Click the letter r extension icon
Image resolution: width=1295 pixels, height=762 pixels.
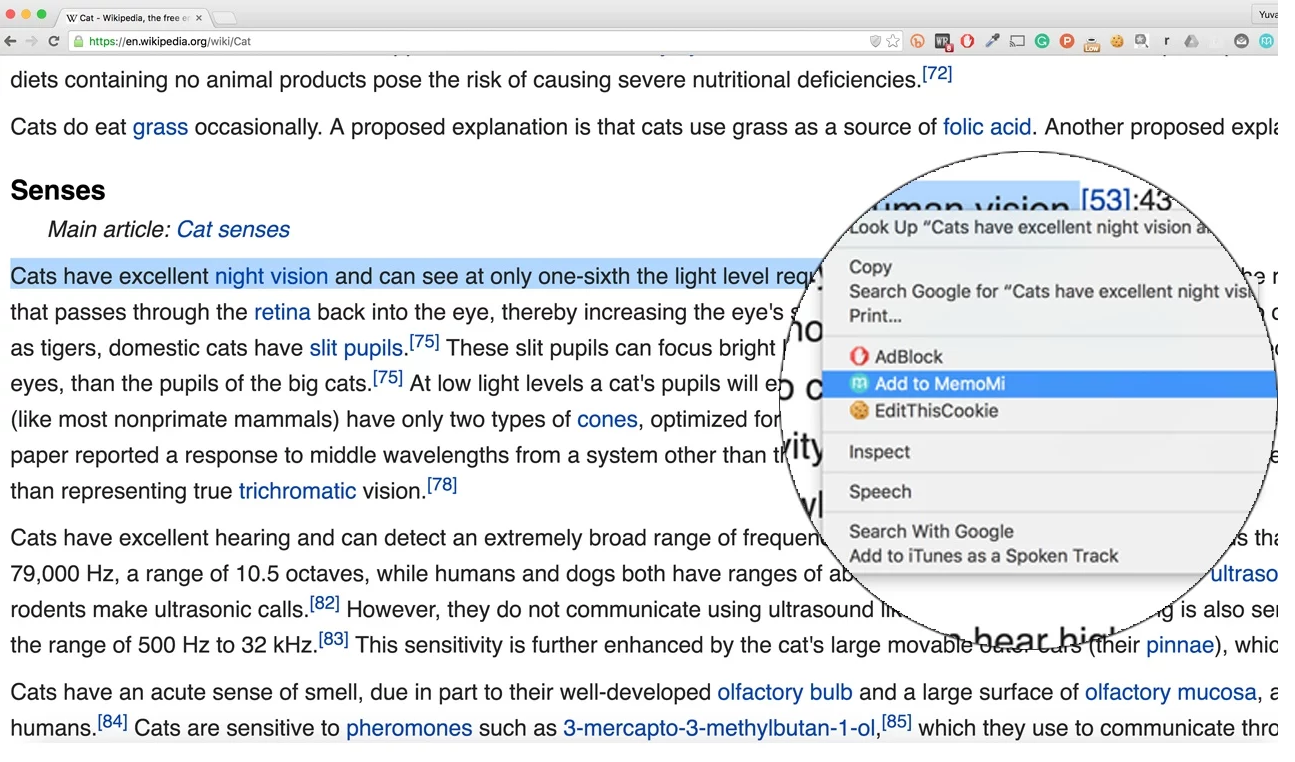click(1166, 41)
